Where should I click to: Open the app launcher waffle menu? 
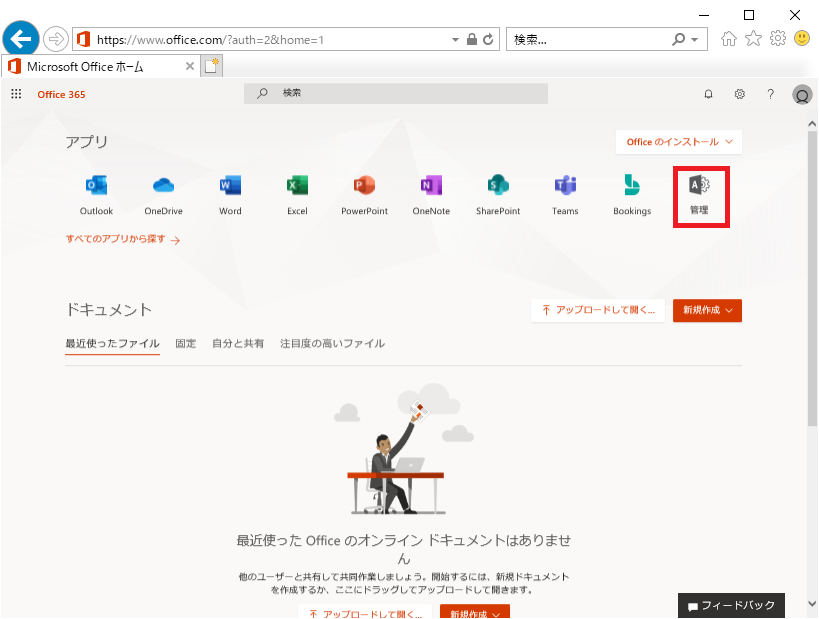click(16, 94)
